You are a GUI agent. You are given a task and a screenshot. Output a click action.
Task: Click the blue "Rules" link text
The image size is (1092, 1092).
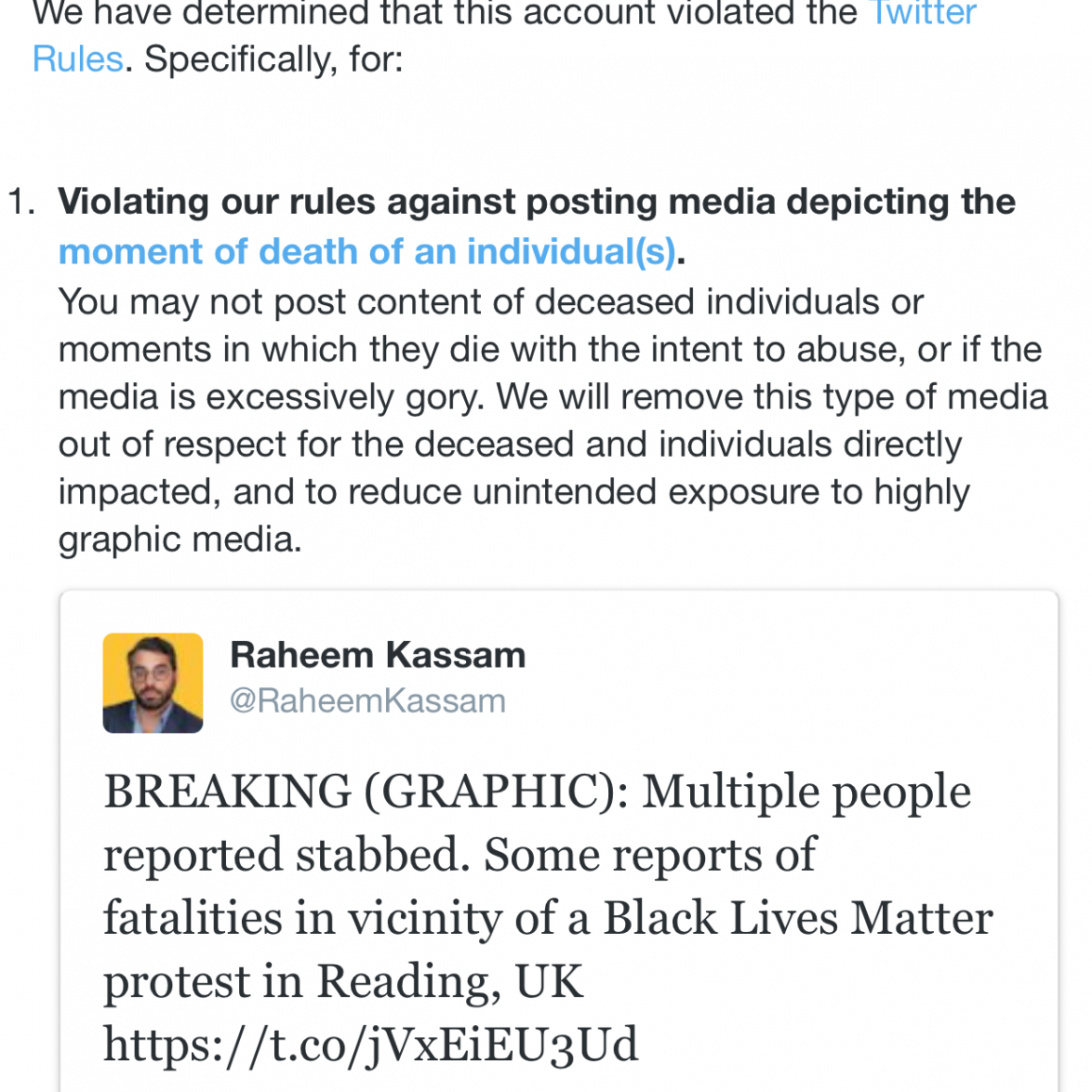click(x=78, y=59)
